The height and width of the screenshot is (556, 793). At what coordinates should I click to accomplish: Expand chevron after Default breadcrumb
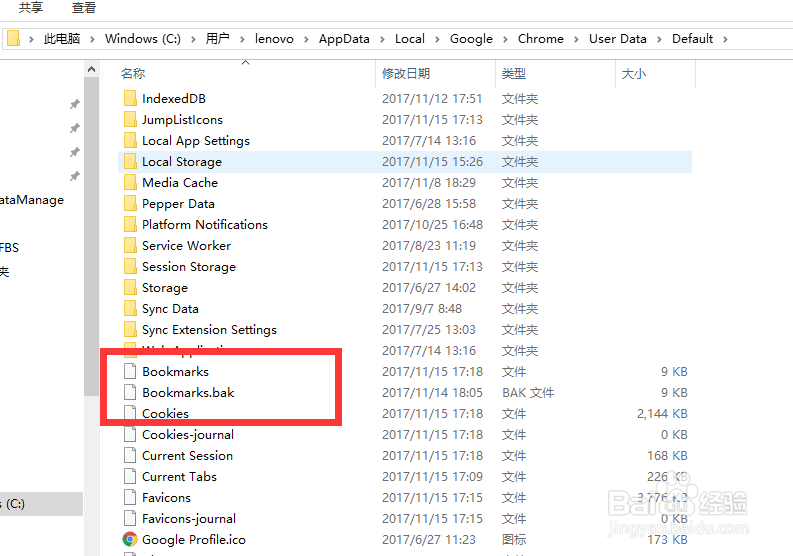point(725,39)
